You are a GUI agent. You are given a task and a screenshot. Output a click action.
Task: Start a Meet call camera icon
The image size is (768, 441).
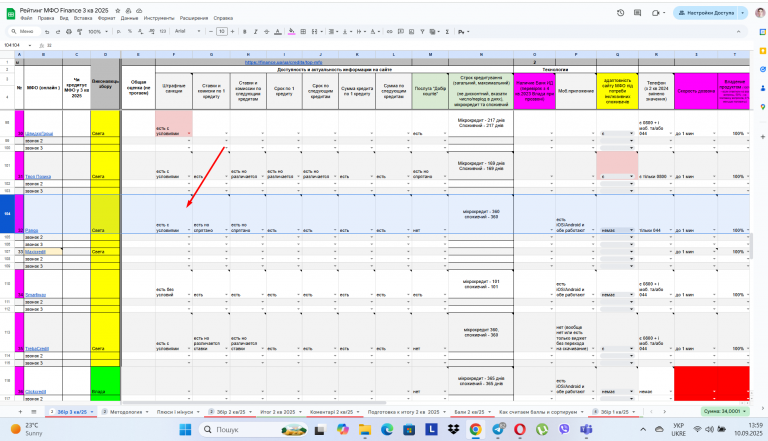655,13
